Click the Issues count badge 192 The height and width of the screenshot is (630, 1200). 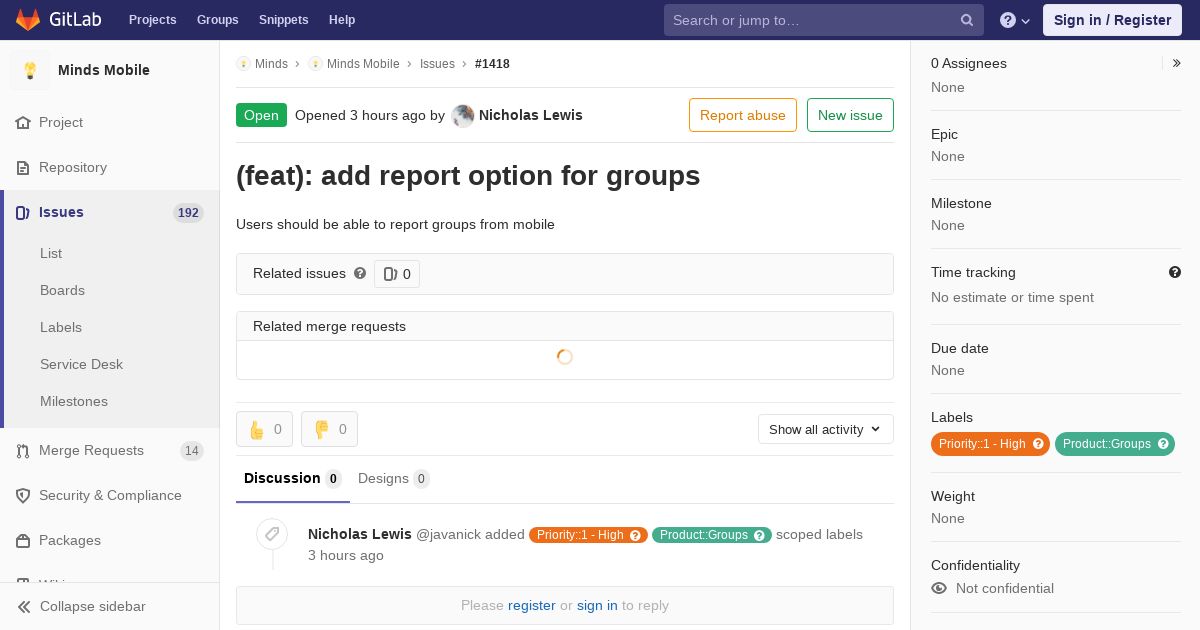tap(188, 213)
